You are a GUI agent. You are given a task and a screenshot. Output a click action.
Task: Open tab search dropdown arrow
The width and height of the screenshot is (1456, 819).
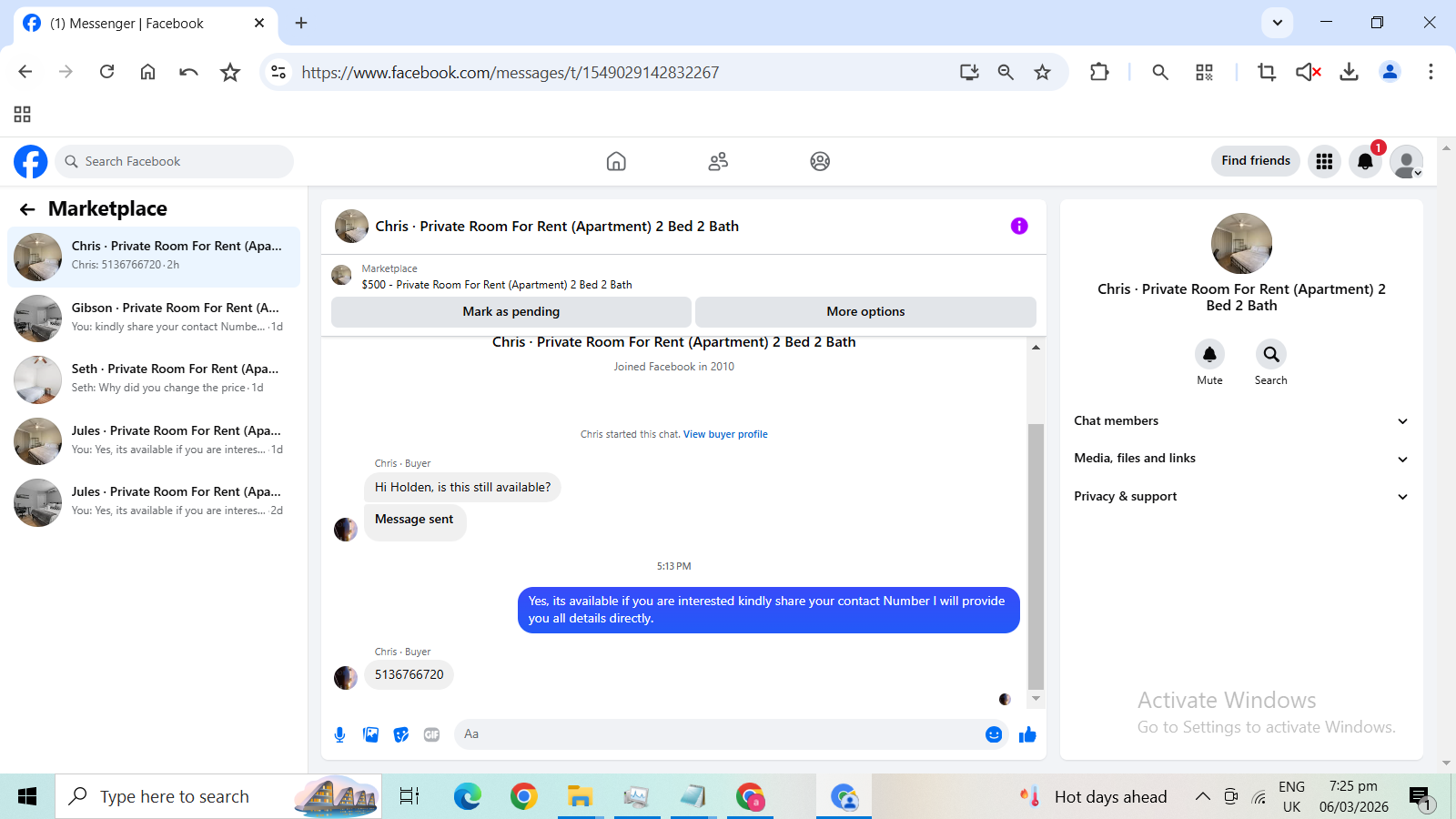pos(1277,23)
